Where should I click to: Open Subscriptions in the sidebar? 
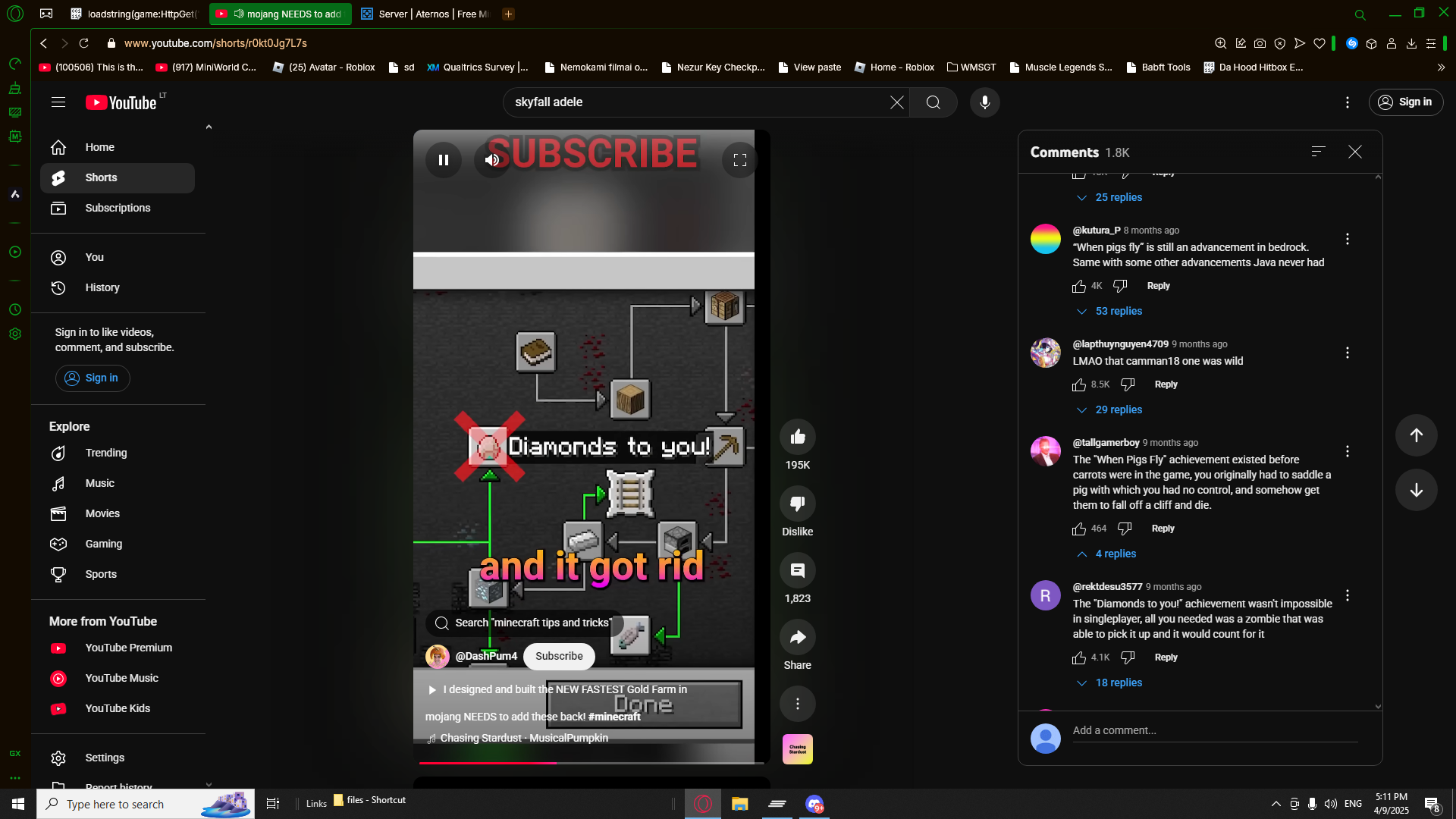[x=118, y=209]
